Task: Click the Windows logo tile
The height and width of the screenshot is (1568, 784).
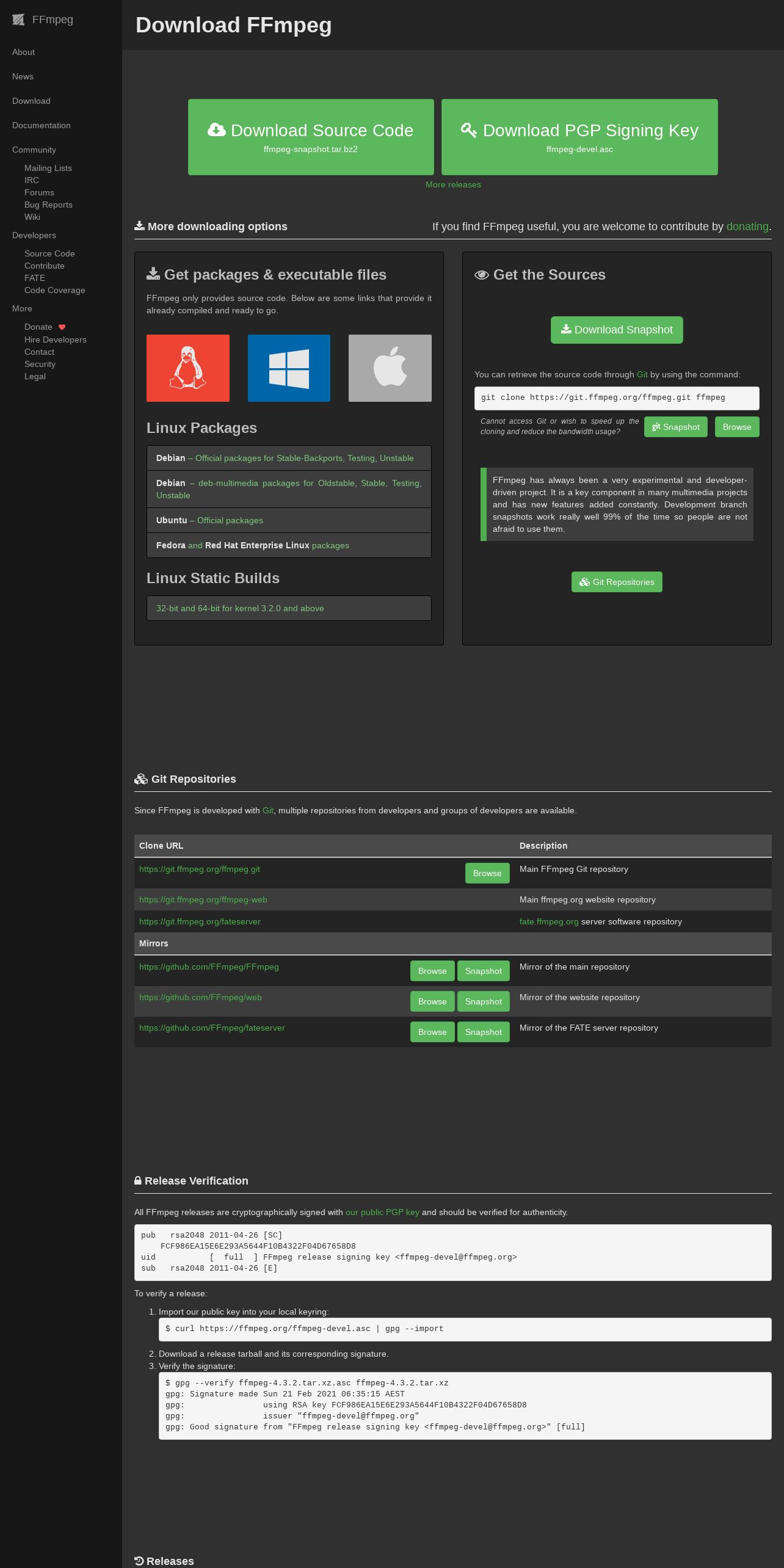Action: click(289, 368)
